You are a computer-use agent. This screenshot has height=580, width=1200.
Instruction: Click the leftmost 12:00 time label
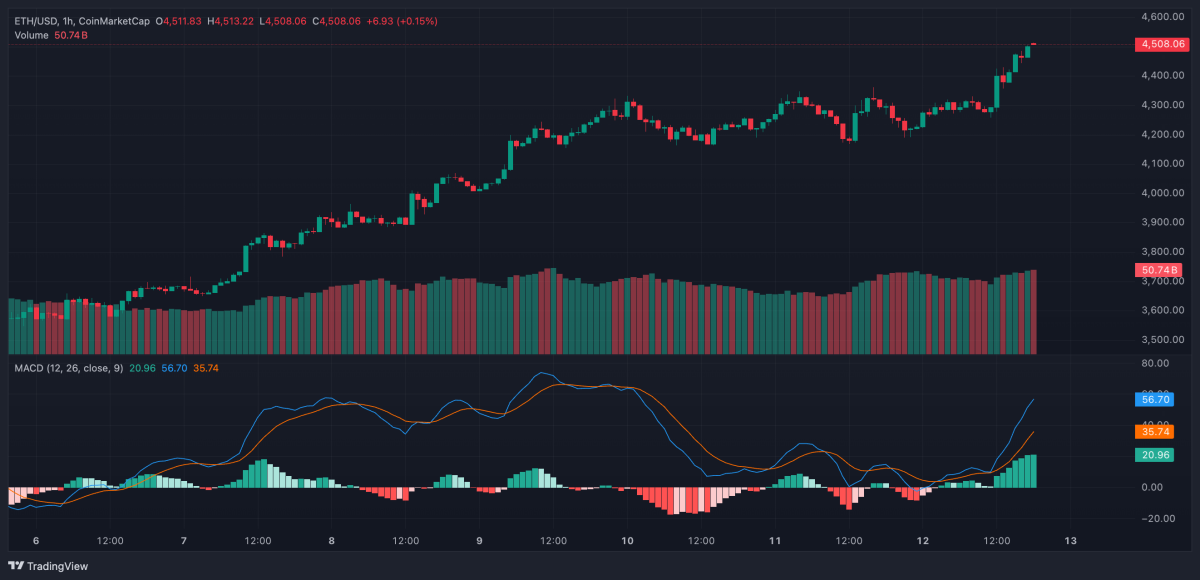click(x=110, y=539)
